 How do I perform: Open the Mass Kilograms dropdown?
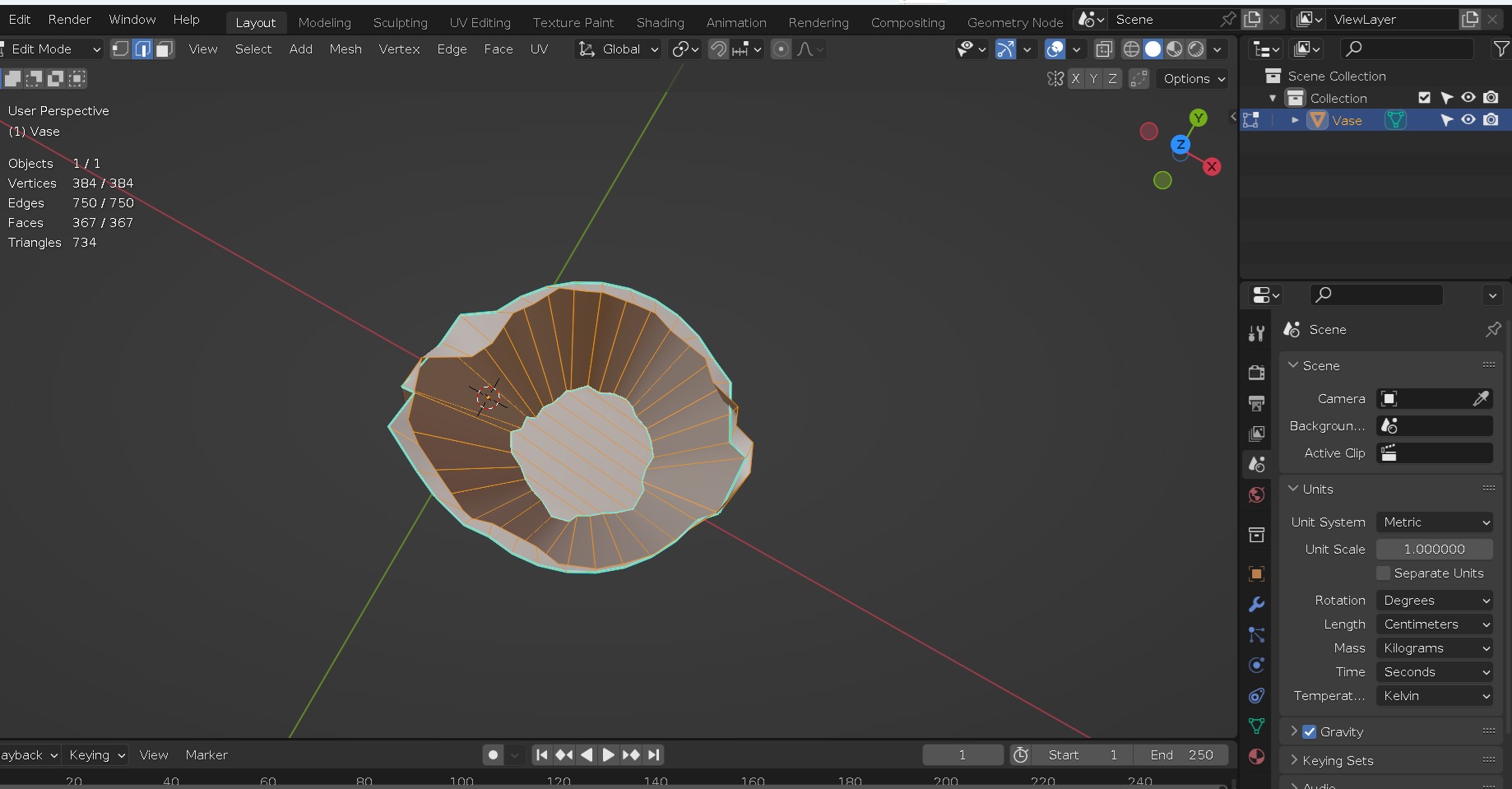click(1435, 647)
